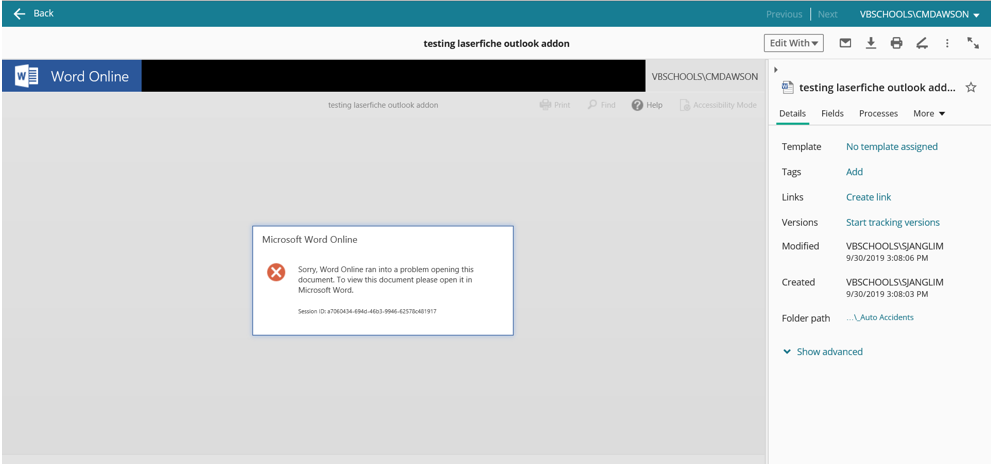Click the Word Online logo
The height and width of the screenshot is (464, 994).
point(72,76)
